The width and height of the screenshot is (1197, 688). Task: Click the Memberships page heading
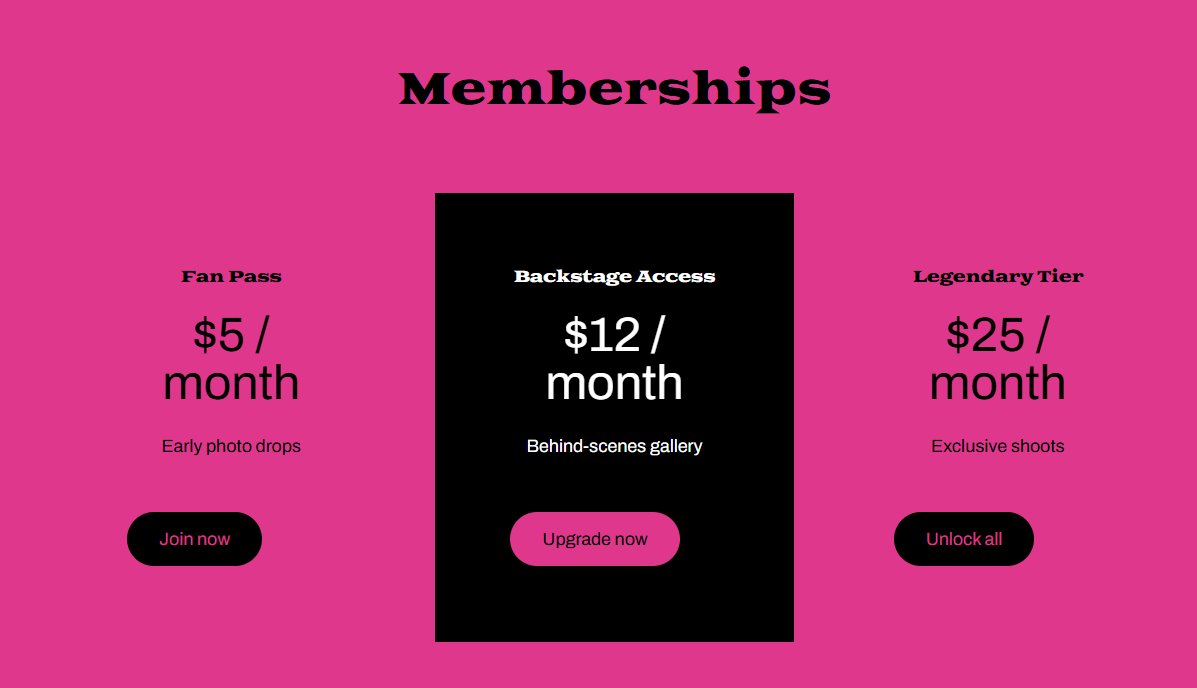pos(615,89)
